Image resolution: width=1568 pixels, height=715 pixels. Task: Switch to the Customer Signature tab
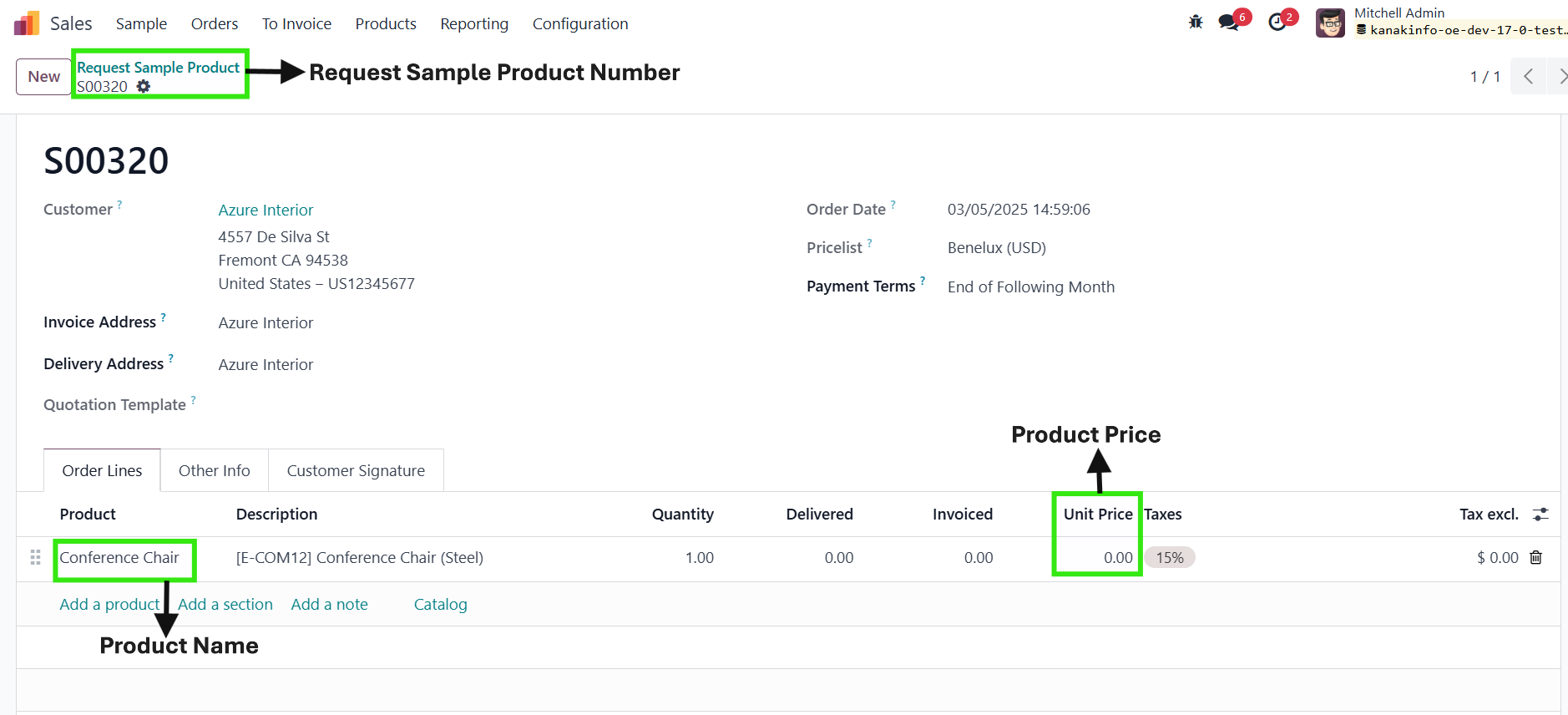click(x=356, y=470)
